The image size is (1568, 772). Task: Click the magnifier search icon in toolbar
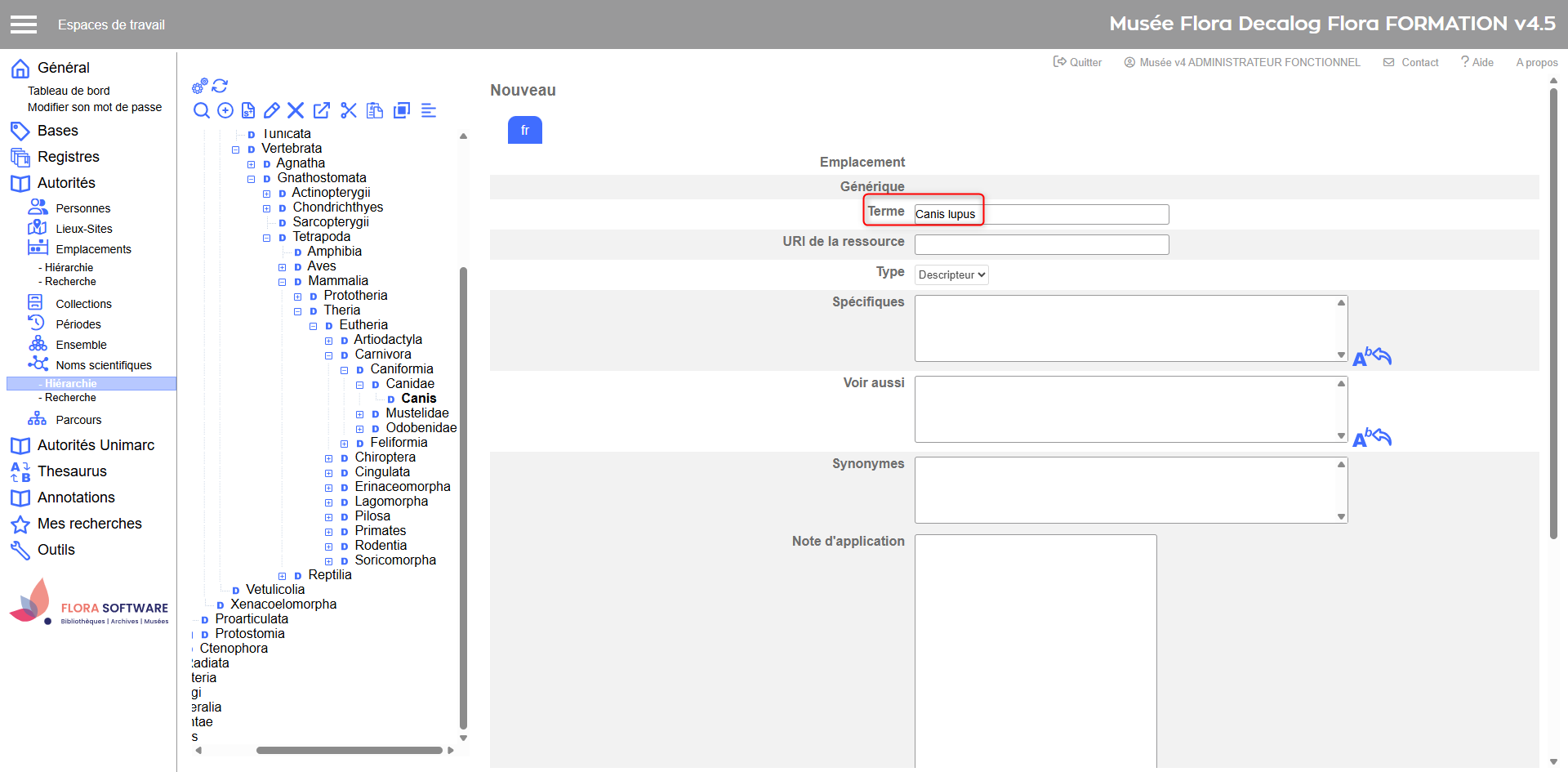tap(201, 110)
